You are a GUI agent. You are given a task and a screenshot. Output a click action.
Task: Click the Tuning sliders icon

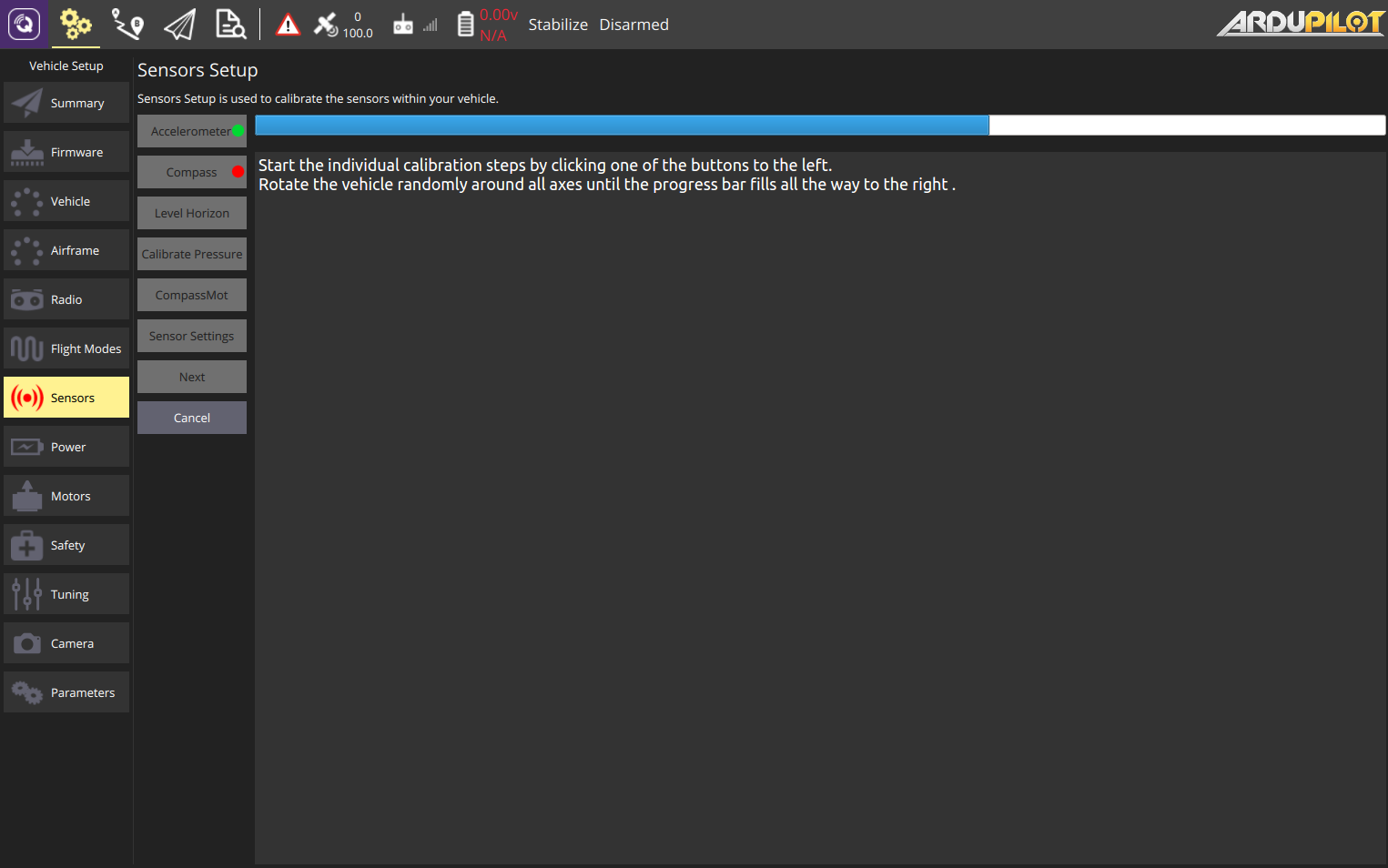pos(27,594)
